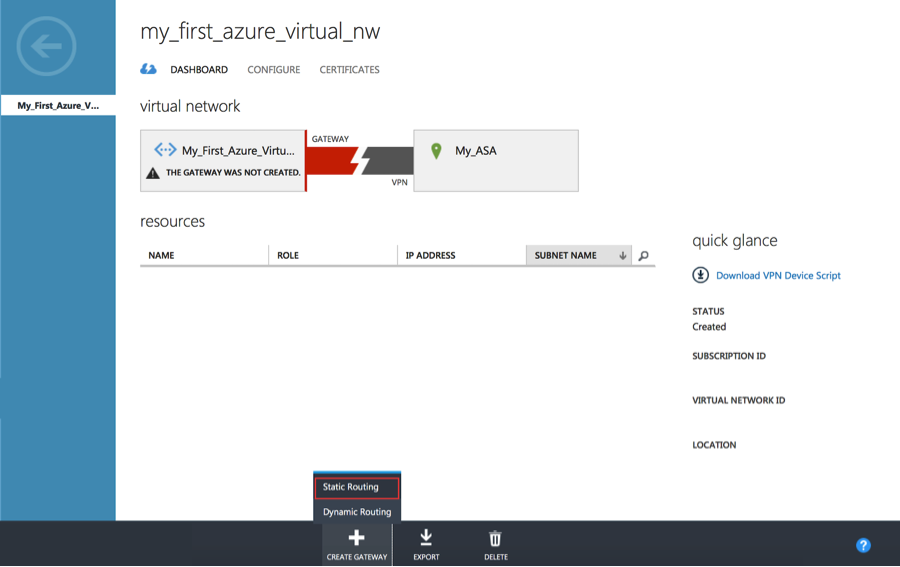Click 'THE GATEWAY WAS NOT CREATED.' message
This screenshot has width=900, height=567.
coord(233,173)
